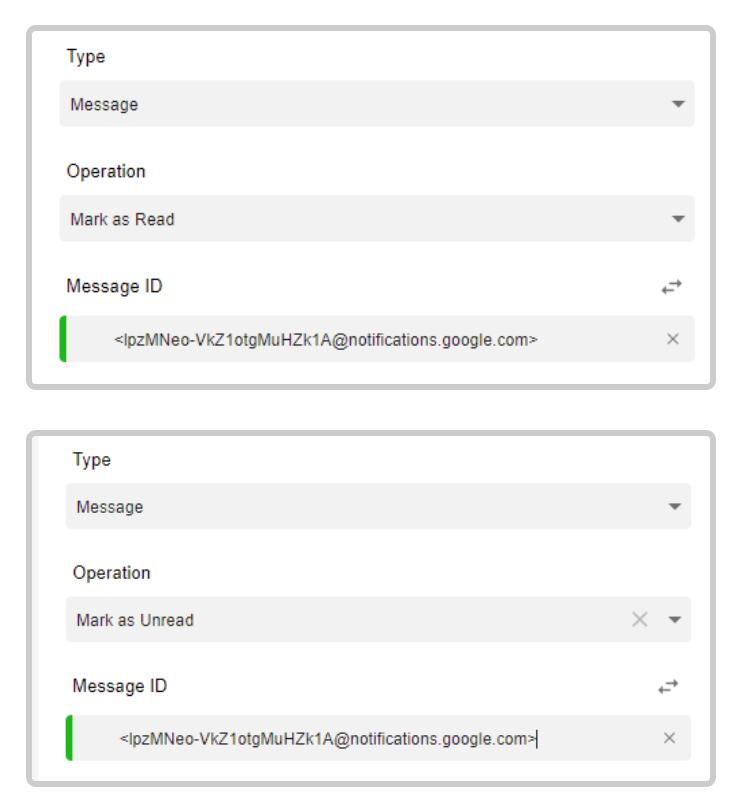This screenshot has width=744, height=810.
Task: Click the Message ID field in the Mark as Unread panel
Action: (378, 738)
